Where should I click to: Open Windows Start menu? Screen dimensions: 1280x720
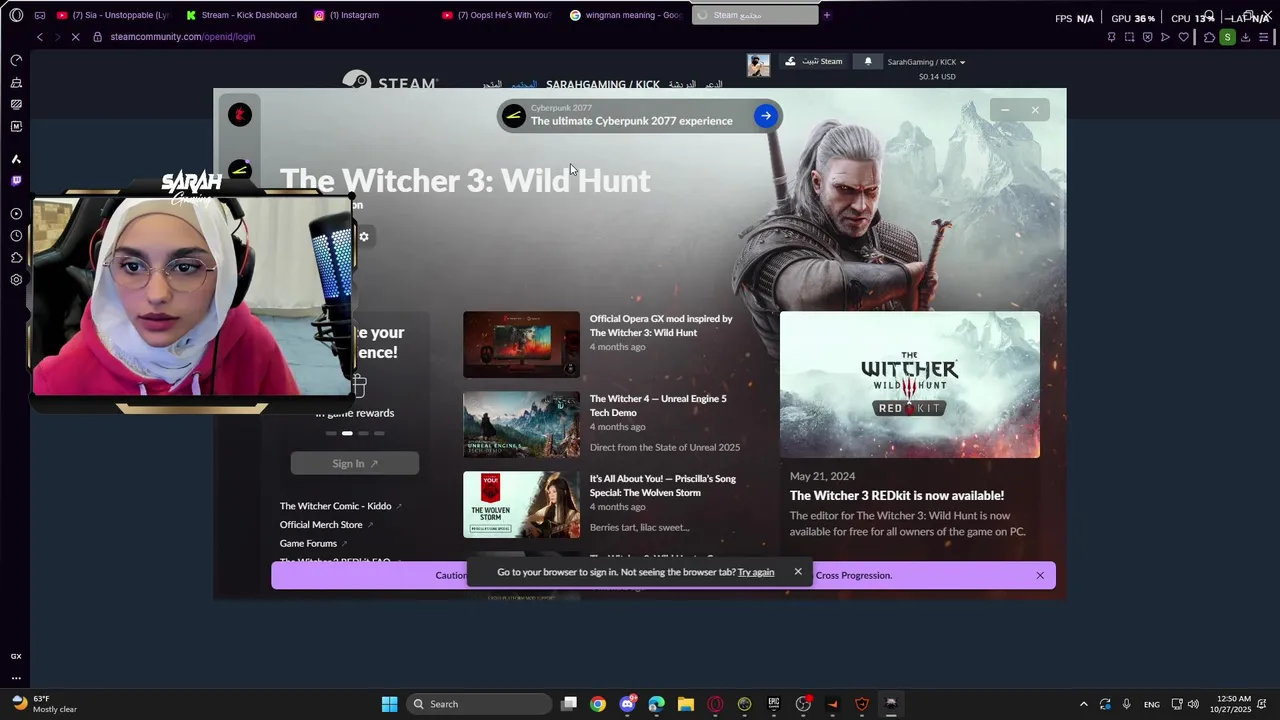pyautogui.click(x=389, y=704)
